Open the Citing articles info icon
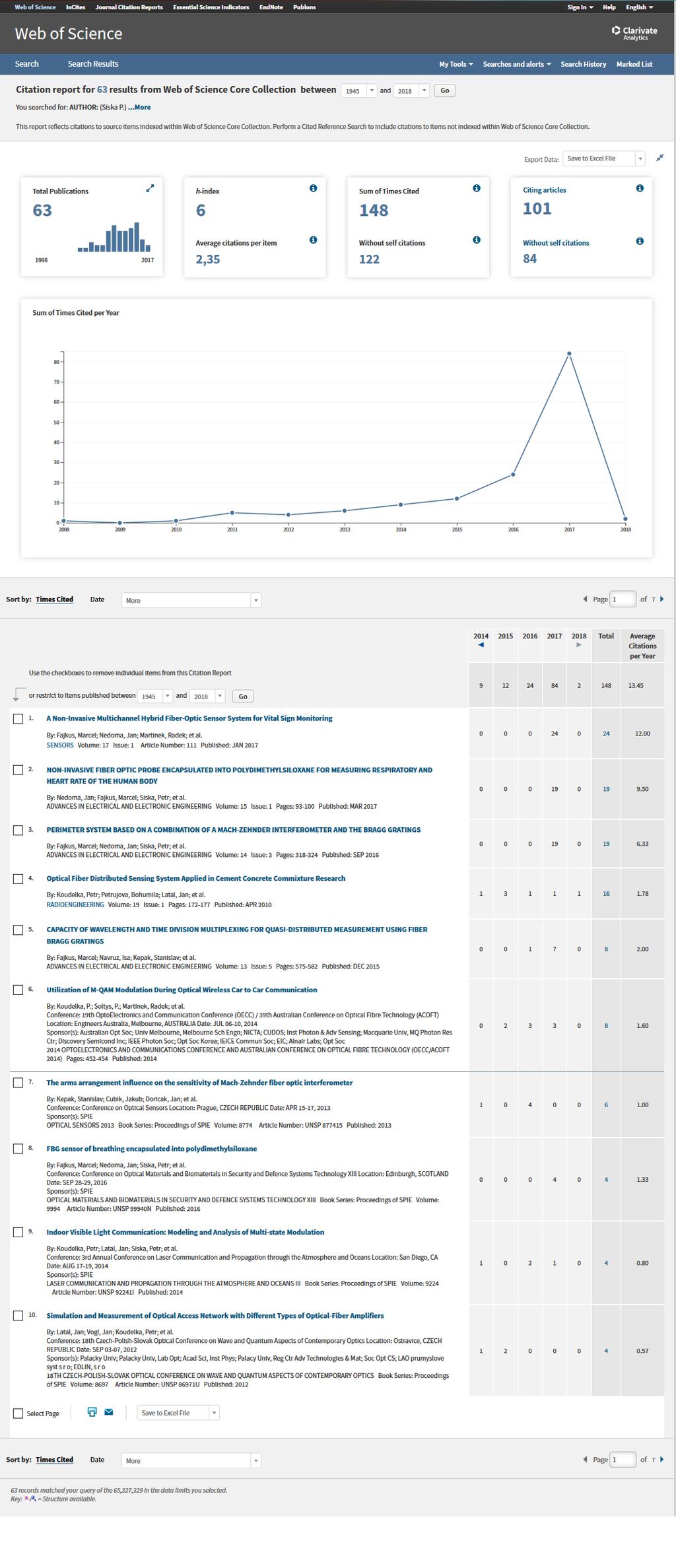Screen dimensions: 676x1568 coord(640,188)
